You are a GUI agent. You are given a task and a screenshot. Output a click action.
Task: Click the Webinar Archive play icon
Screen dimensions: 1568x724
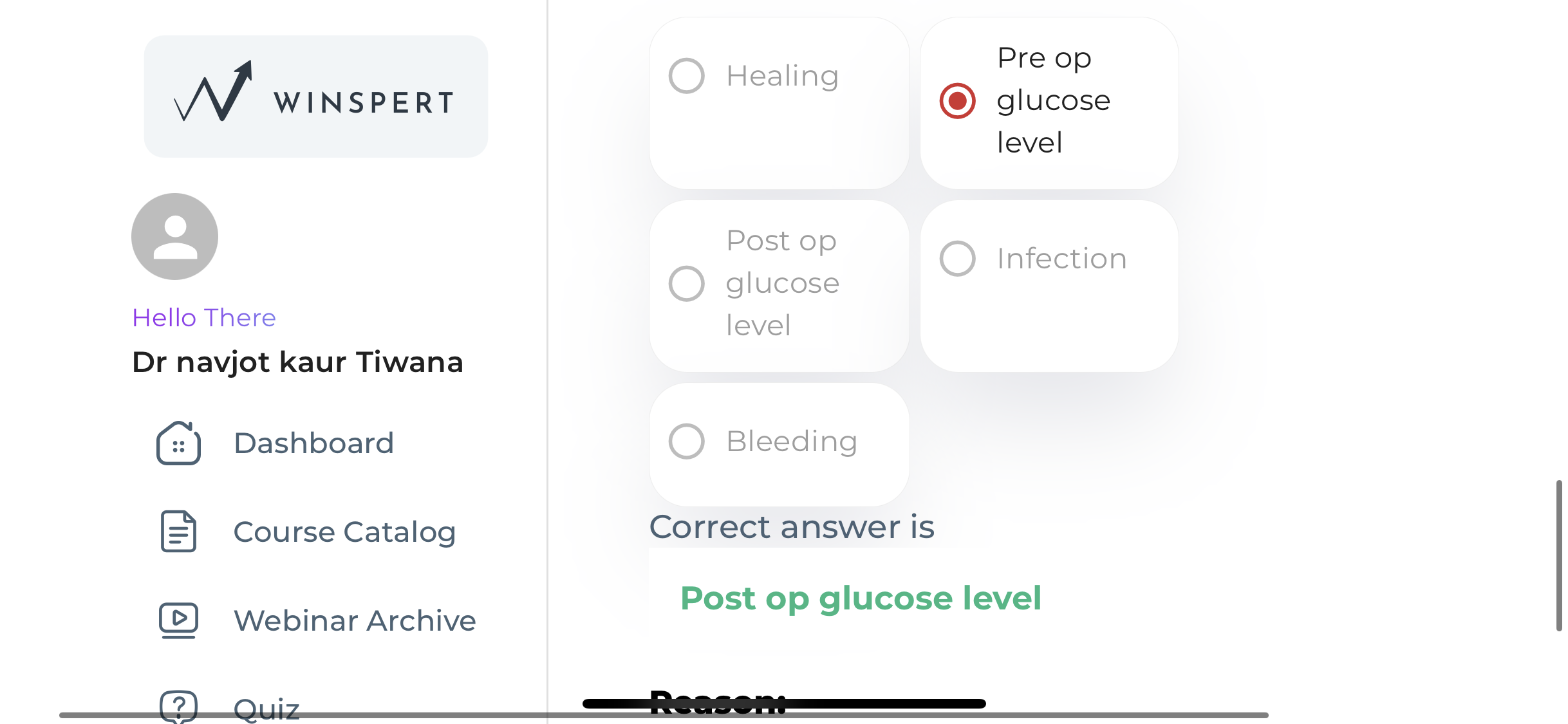coord(178,620)
